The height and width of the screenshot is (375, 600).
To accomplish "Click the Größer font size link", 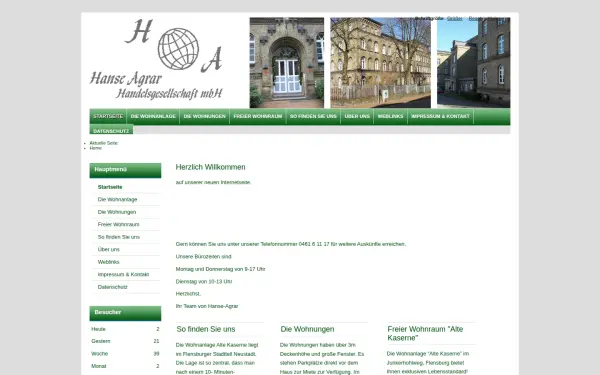I will pyautogui.click(x=454, y=18).
